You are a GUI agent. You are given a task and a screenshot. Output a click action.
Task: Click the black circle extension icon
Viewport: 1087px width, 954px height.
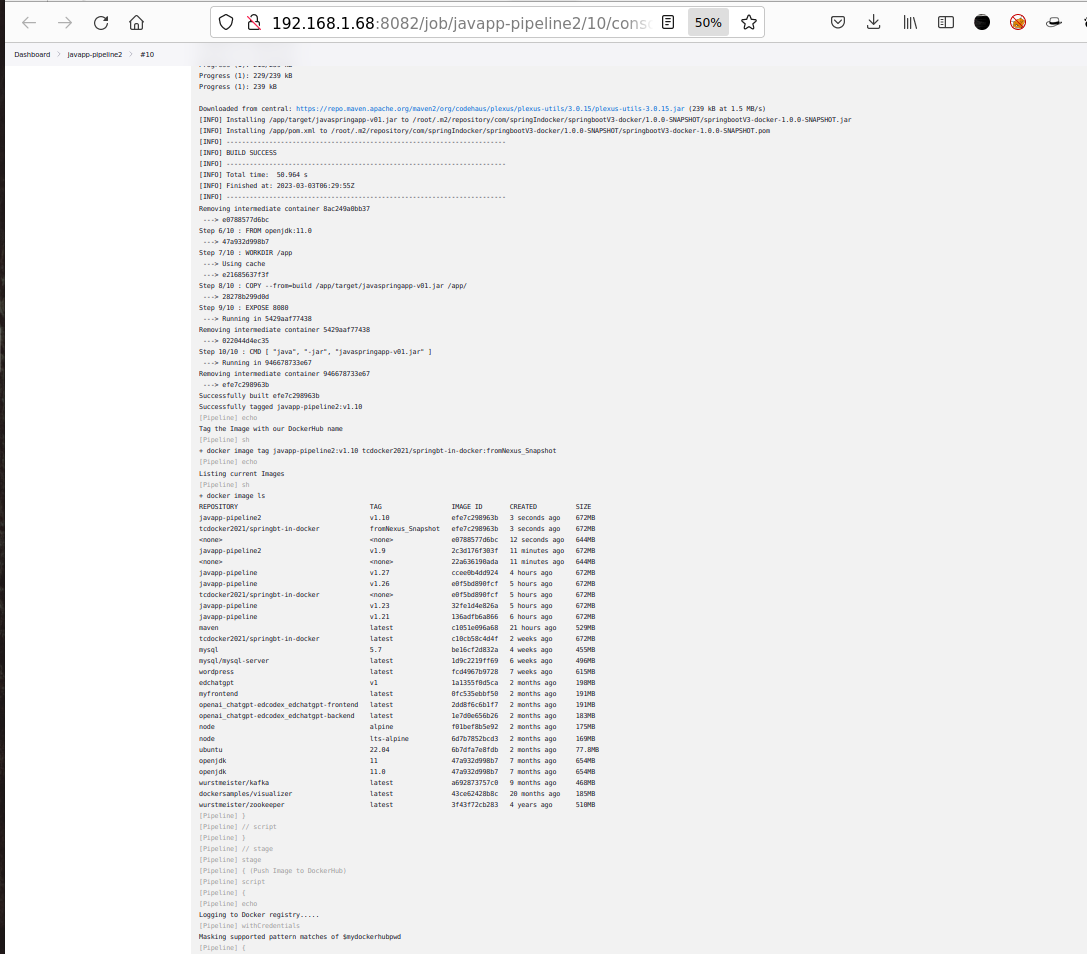click(x=982, y=23)
